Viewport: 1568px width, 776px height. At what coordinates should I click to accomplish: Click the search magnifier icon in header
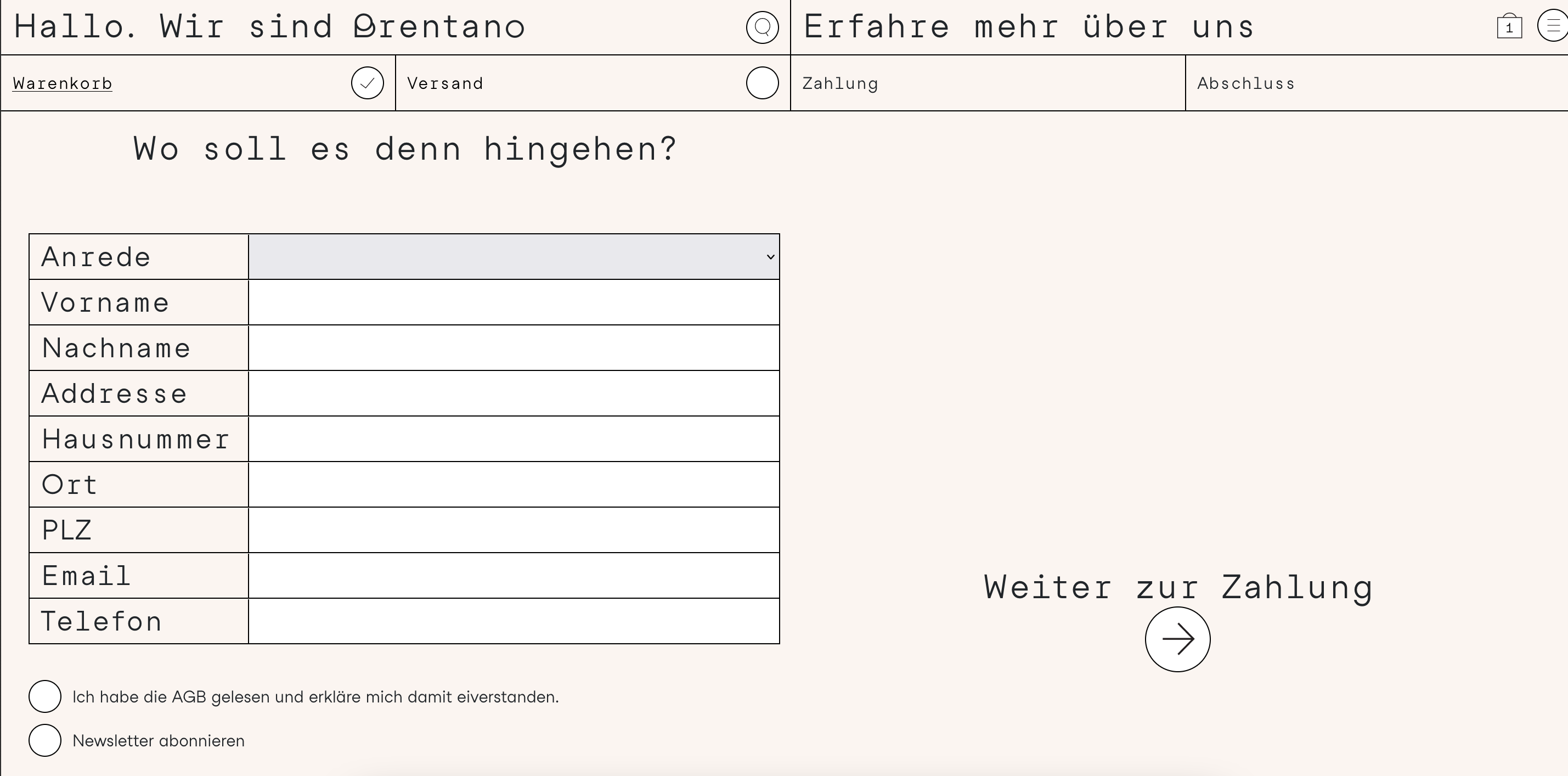[762, 27]
